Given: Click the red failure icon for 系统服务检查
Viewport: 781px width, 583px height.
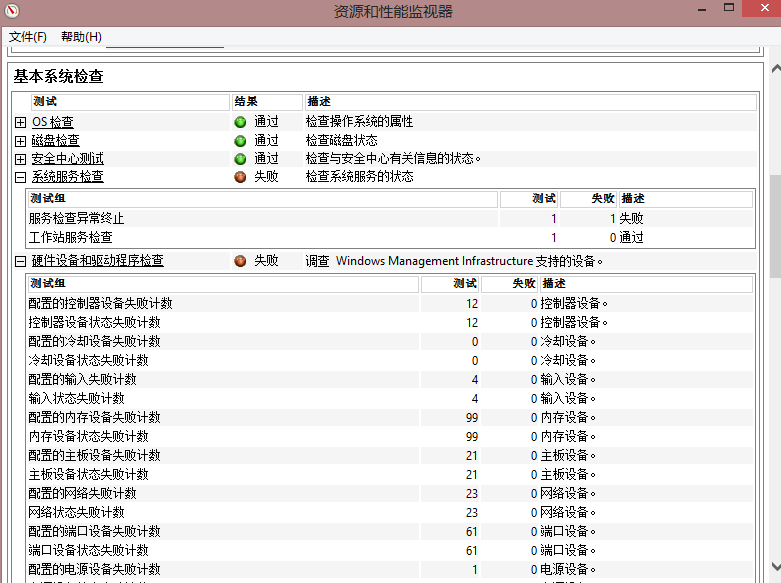Looking at the screenshot, I should click(240, 177).
